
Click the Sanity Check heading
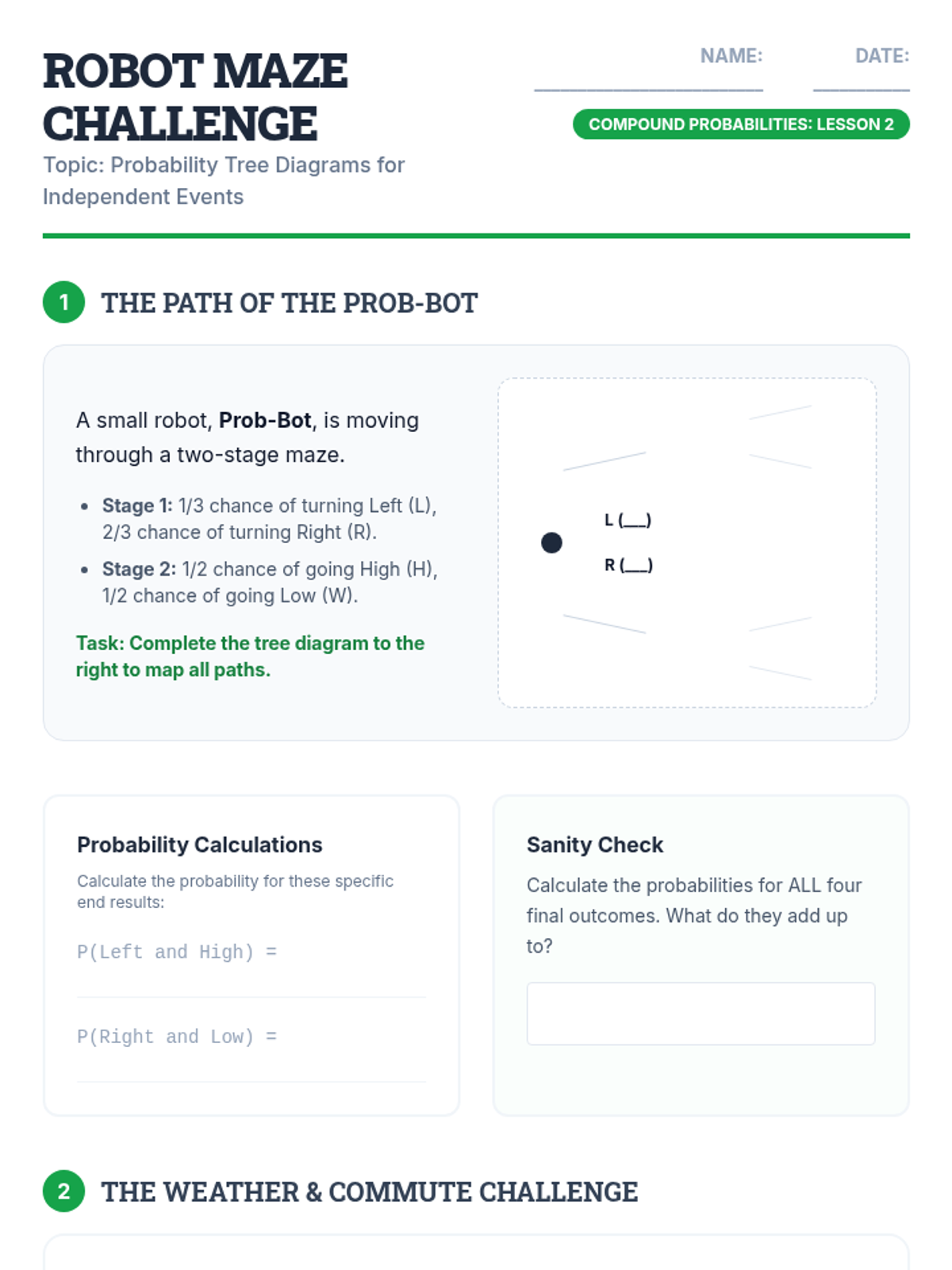click(x=595, y=845)
